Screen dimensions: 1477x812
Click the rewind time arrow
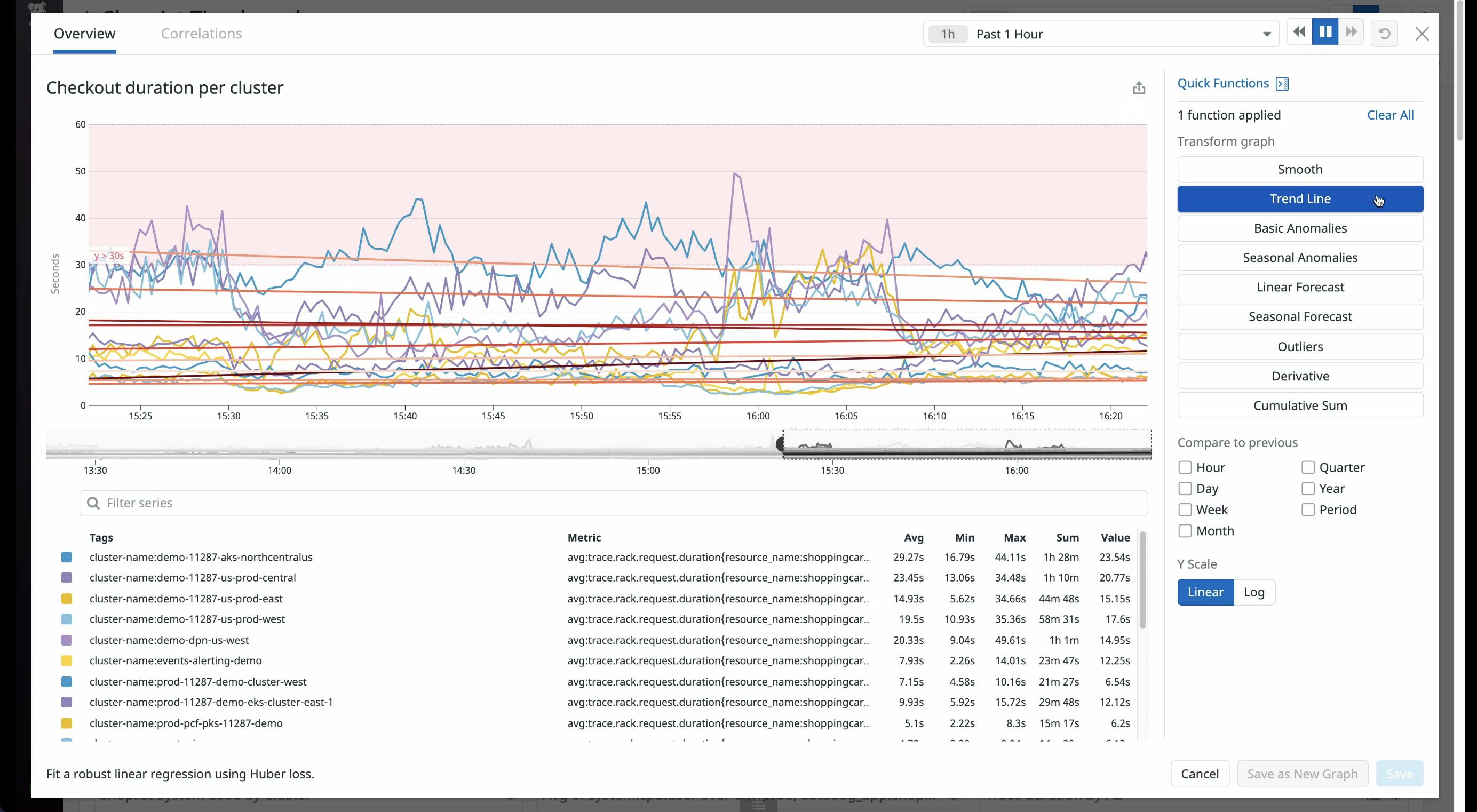click(x=1299, y=32)
